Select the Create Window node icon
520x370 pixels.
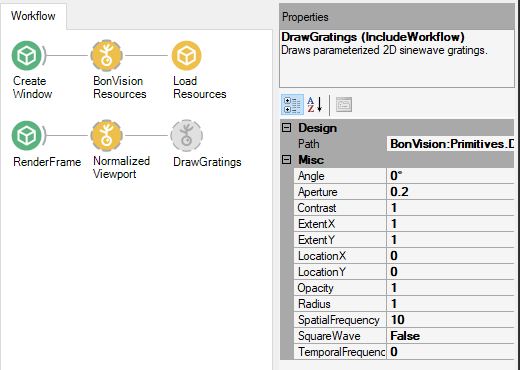(27, 56)
